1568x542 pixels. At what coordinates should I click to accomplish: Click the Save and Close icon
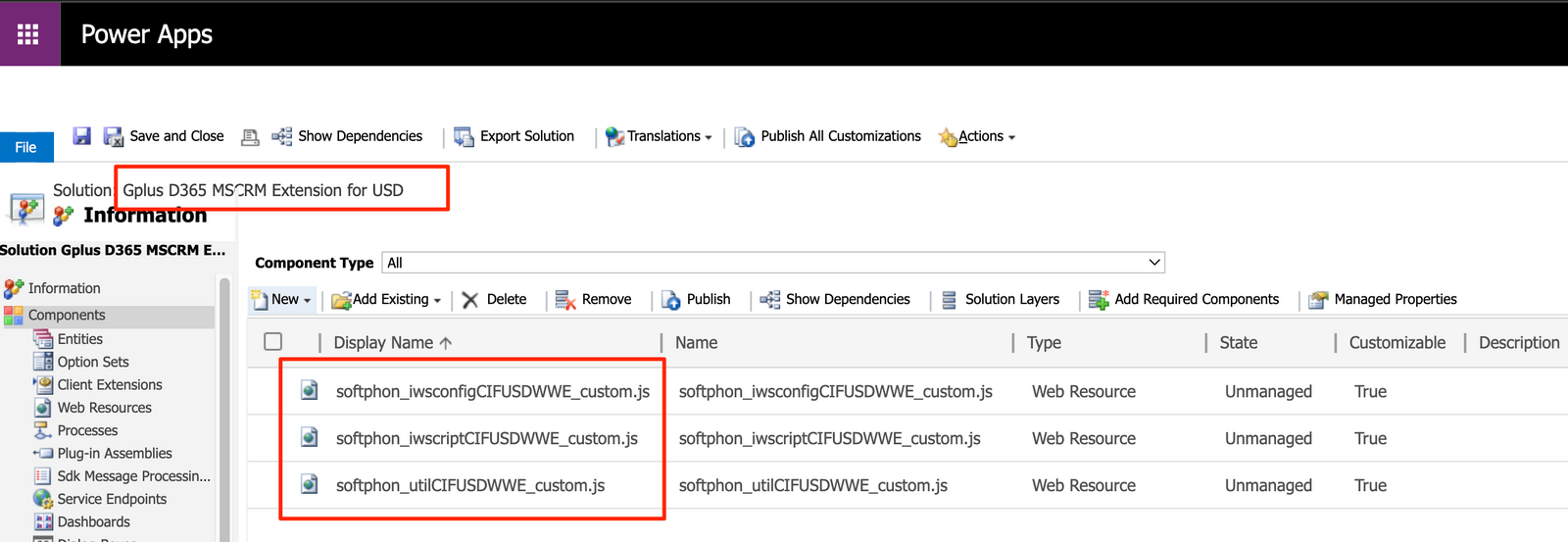(x=114, y=137)
